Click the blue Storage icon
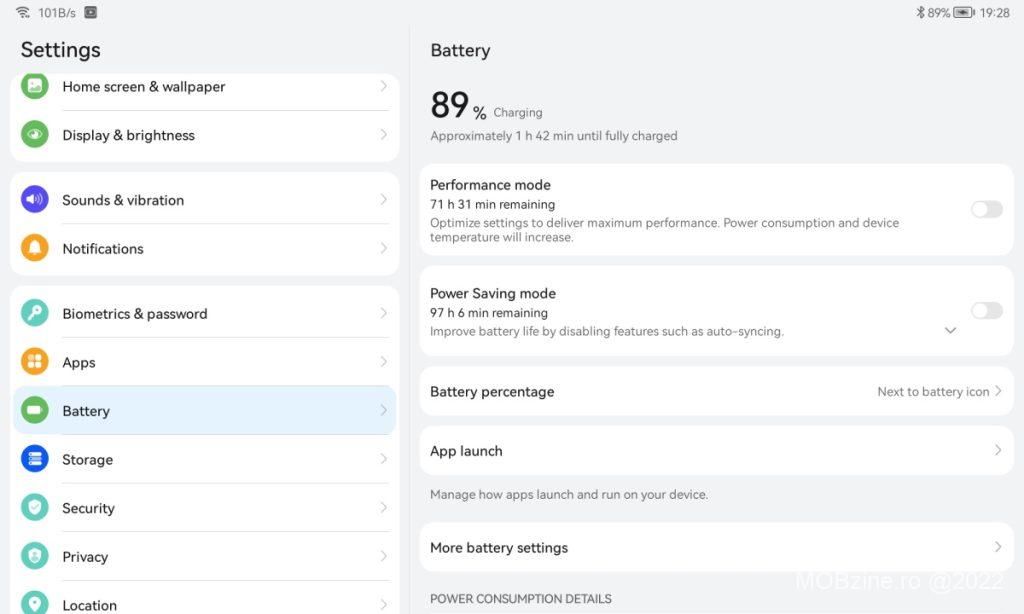 coord(35,459)
